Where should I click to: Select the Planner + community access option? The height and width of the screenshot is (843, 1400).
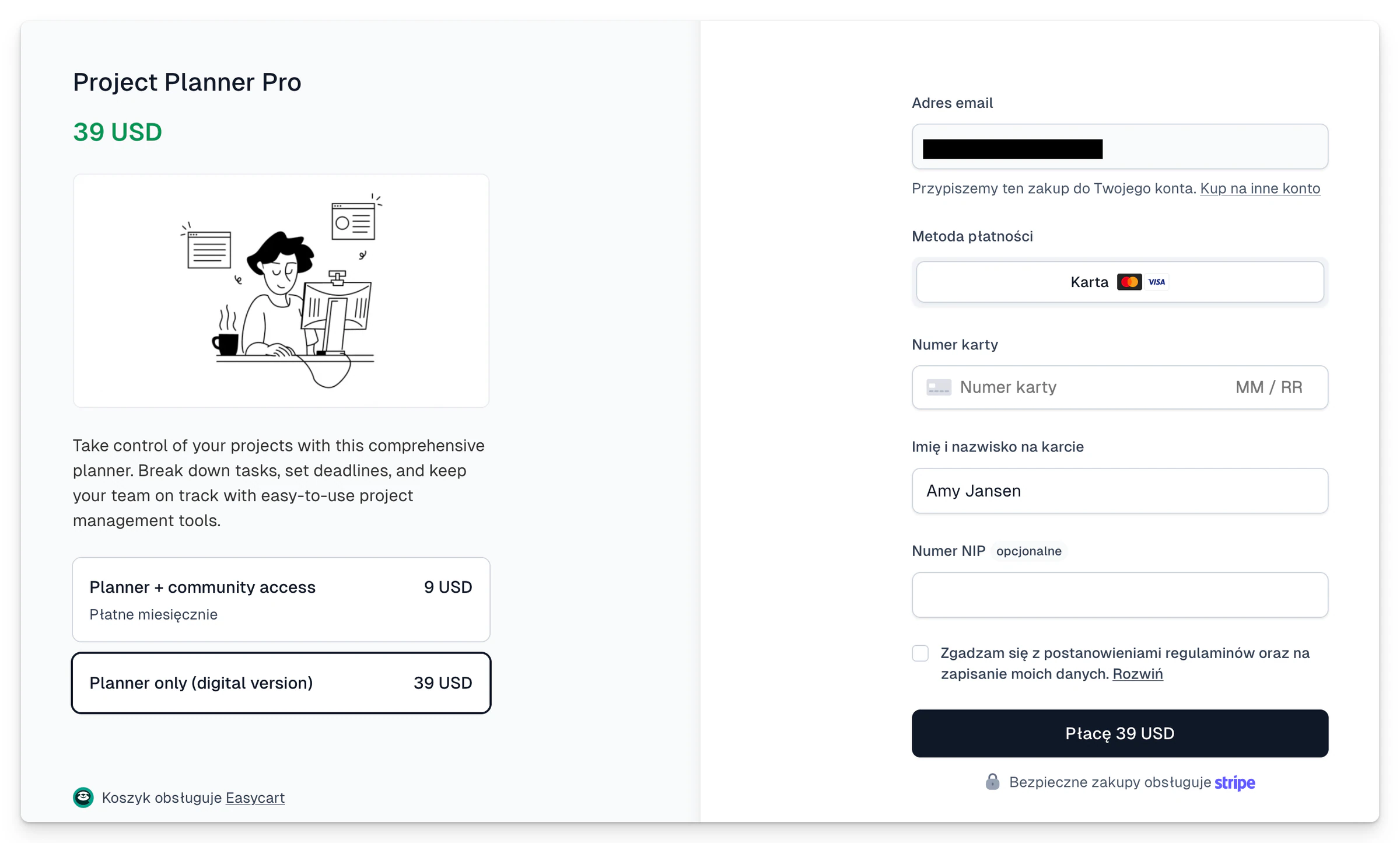pyautogui.click(x=281, y=600)
